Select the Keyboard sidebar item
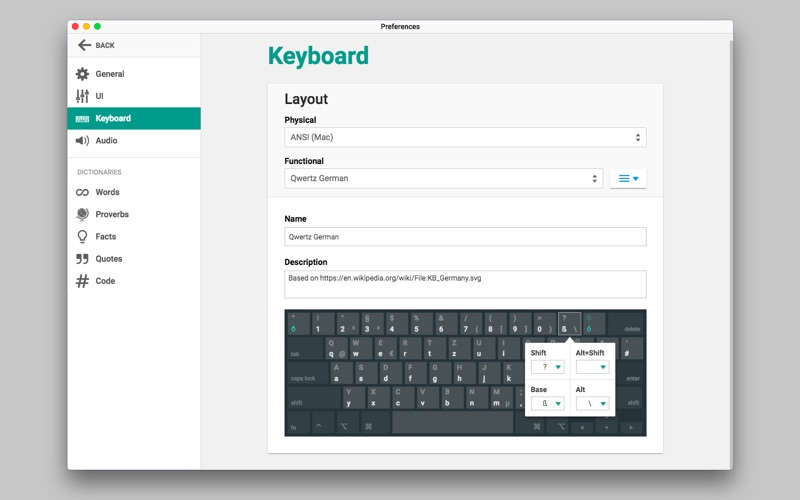Screen dimensions: 800x500 click(x=134, y=118)
